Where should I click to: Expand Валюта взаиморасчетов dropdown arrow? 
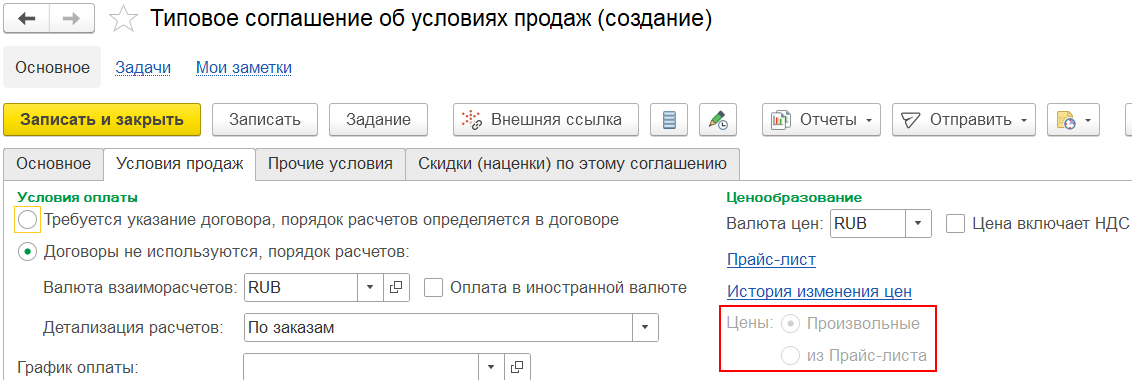tap(370, 288)
